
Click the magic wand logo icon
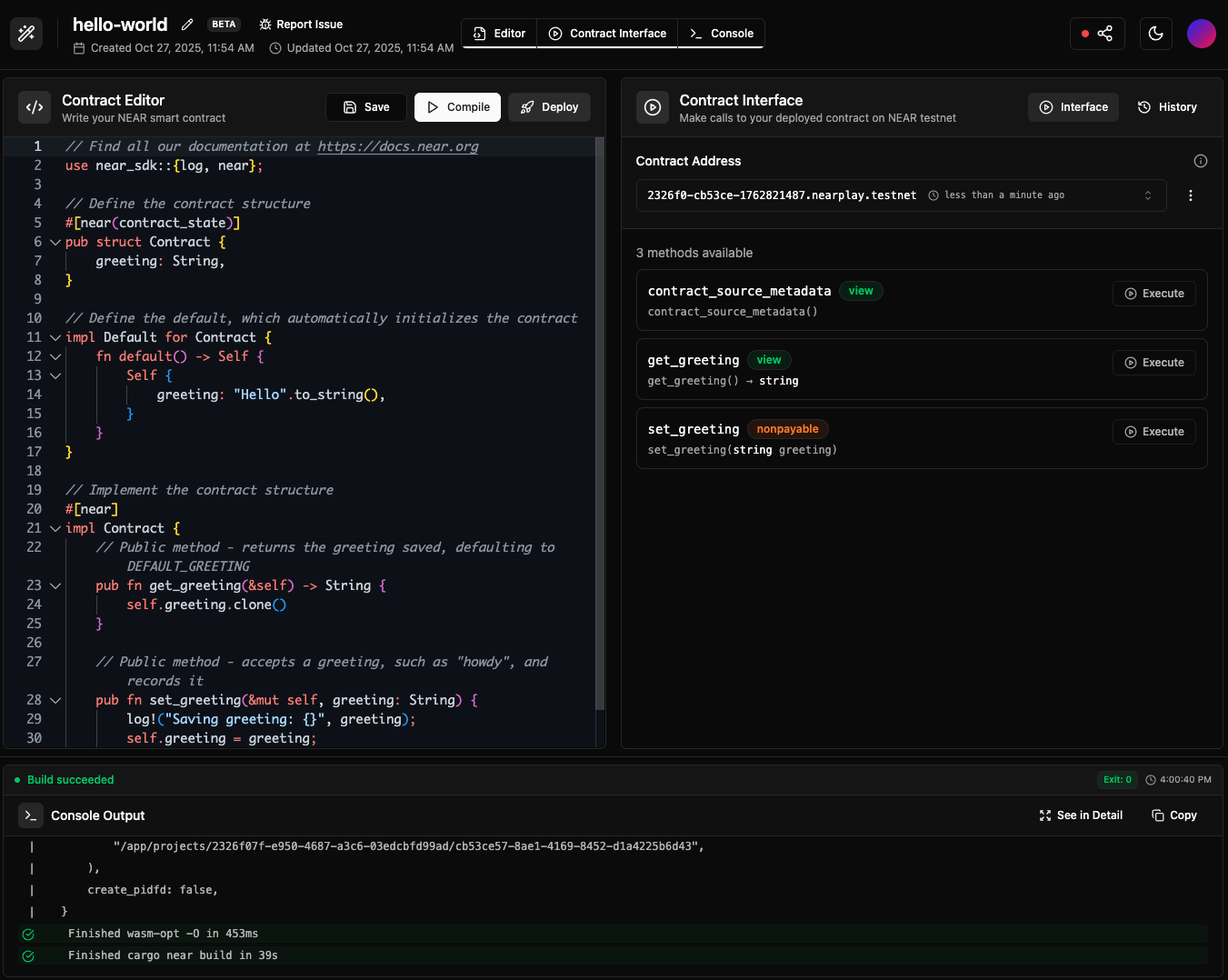point(26,34)
